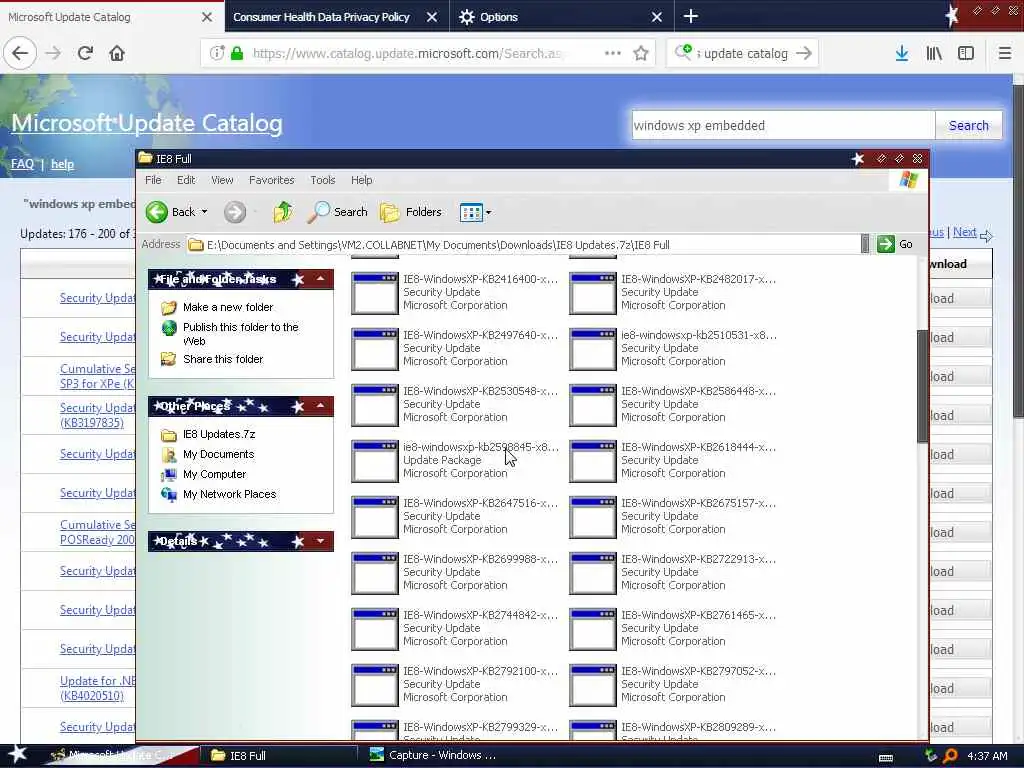Select IE8-WindowsXP-KB2416400 file icon
The height and width of the screenshot is (768, 1024).
click(375, 293)
